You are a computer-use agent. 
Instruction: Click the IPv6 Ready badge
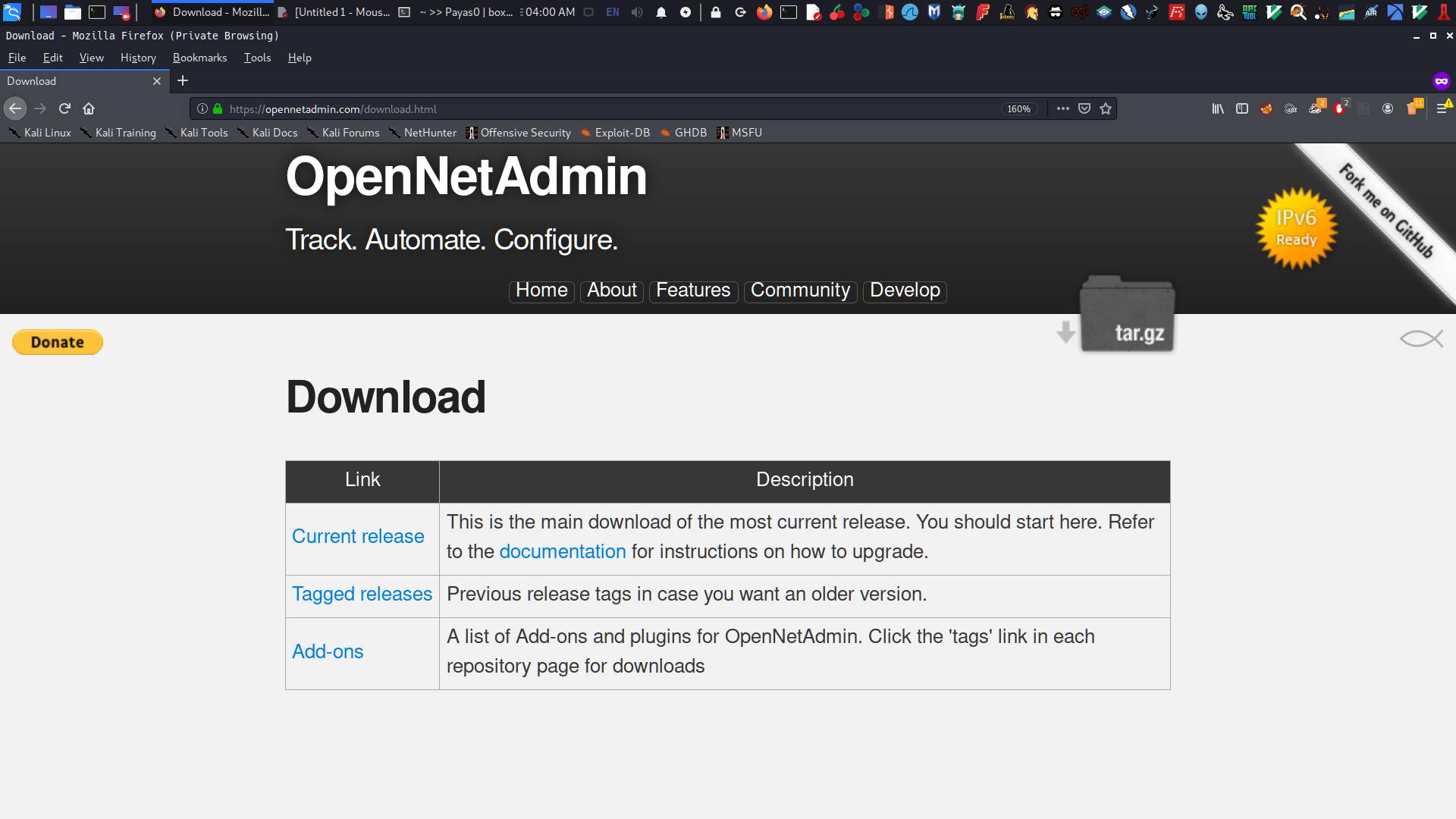[1296, 228]
